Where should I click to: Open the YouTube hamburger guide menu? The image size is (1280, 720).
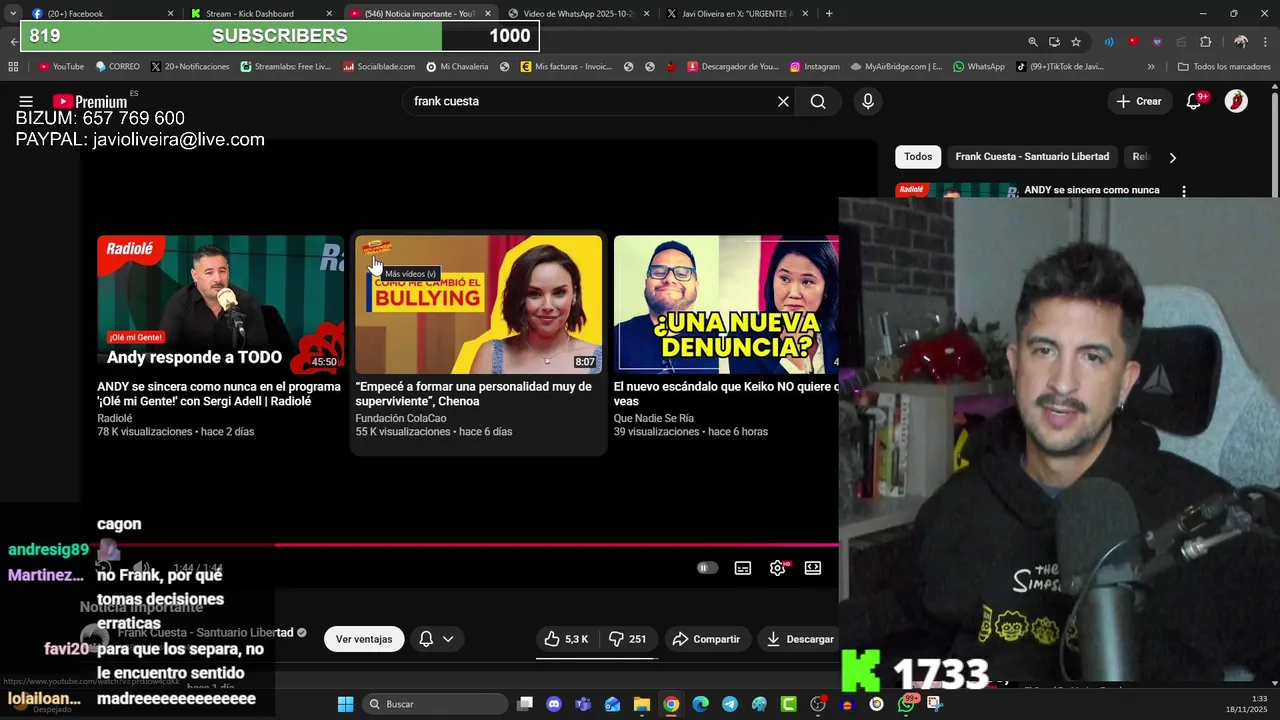26,101
